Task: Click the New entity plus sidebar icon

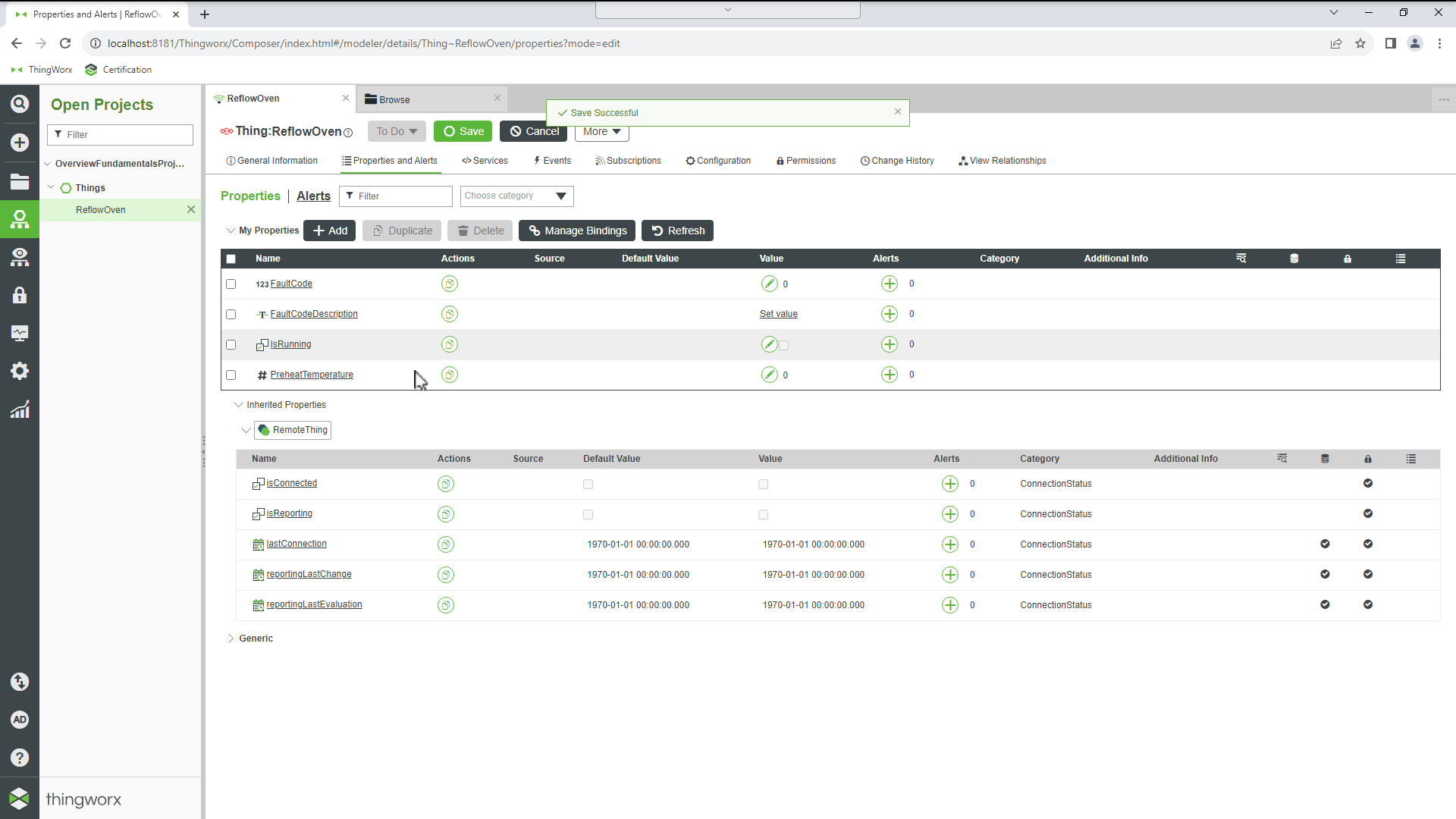Action: click(20, 143)
